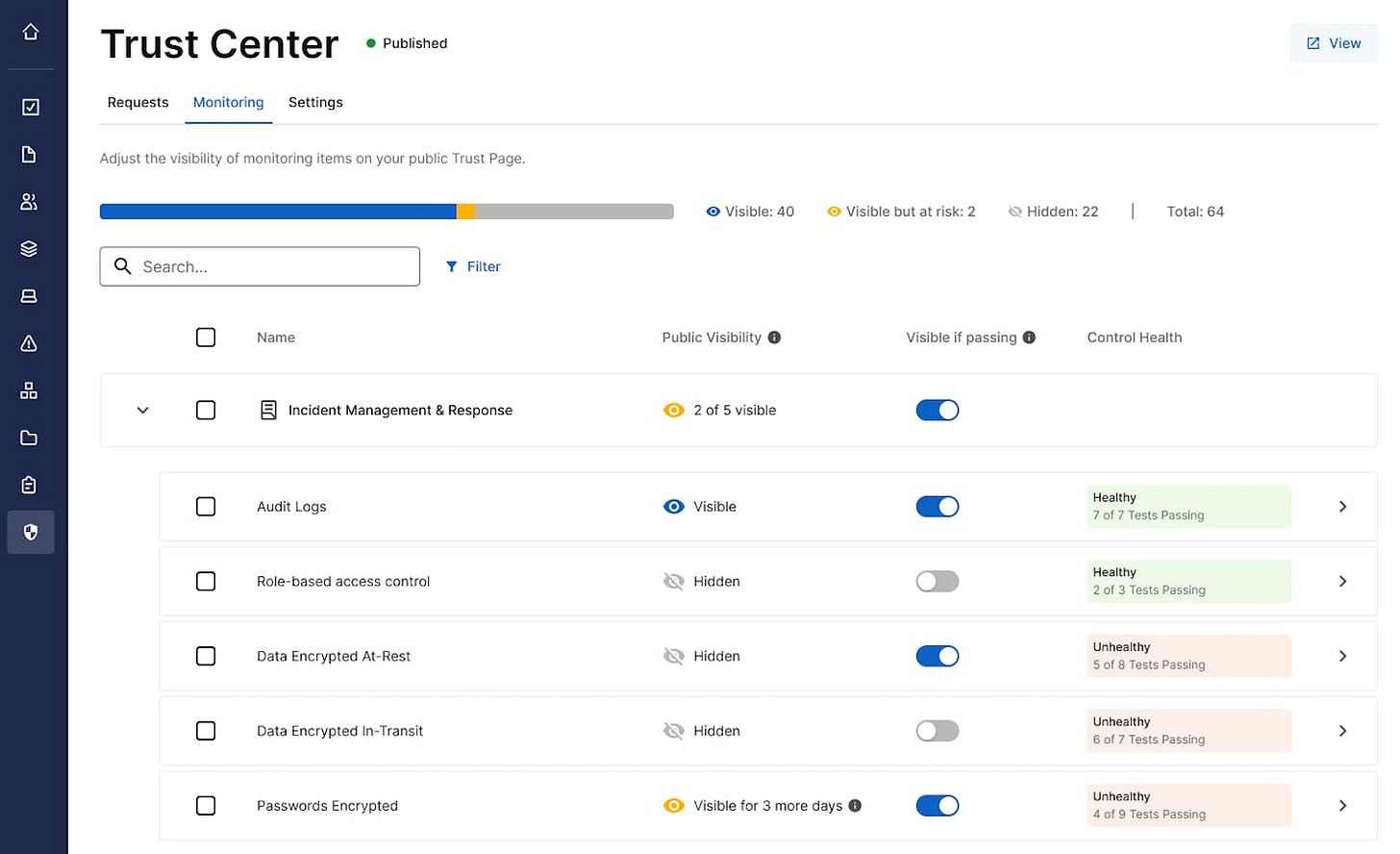1400x854 pixels.
Task: Check the Data Encrypted In-Transit checkbox
Action: coord(206,731)
